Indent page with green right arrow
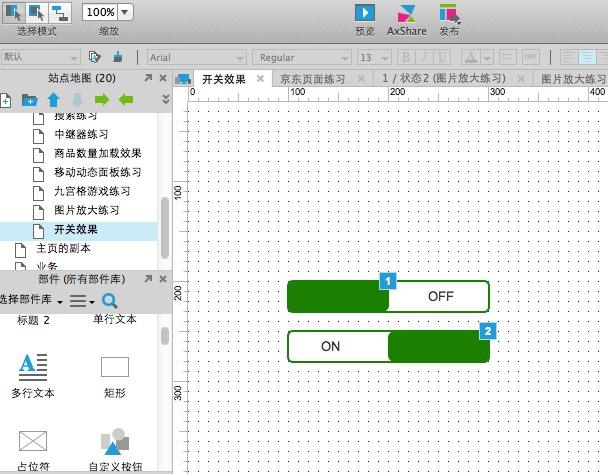 tap(102, 100)
